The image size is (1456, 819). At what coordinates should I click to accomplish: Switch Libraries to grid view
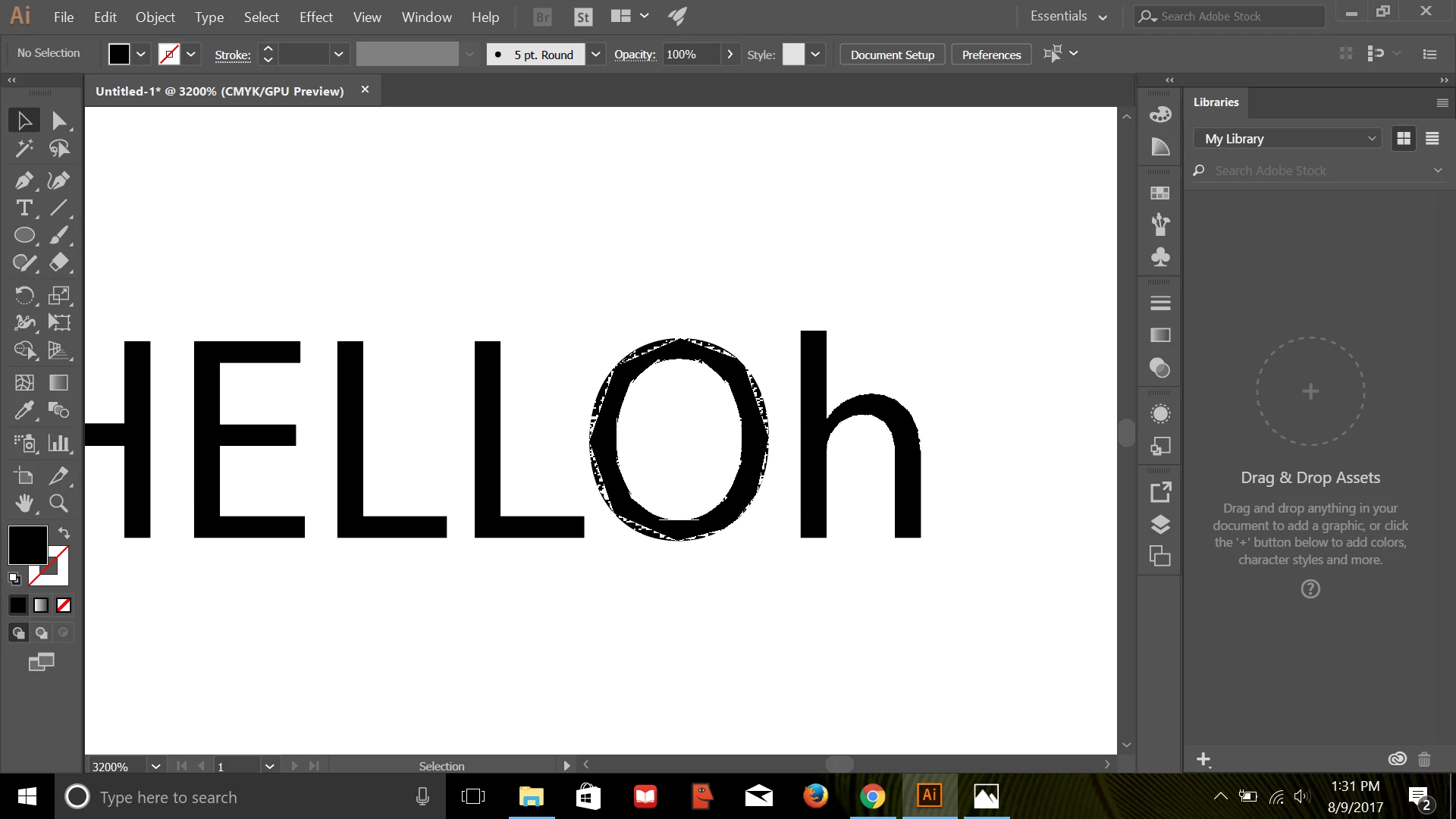(x=1404, y=139)
